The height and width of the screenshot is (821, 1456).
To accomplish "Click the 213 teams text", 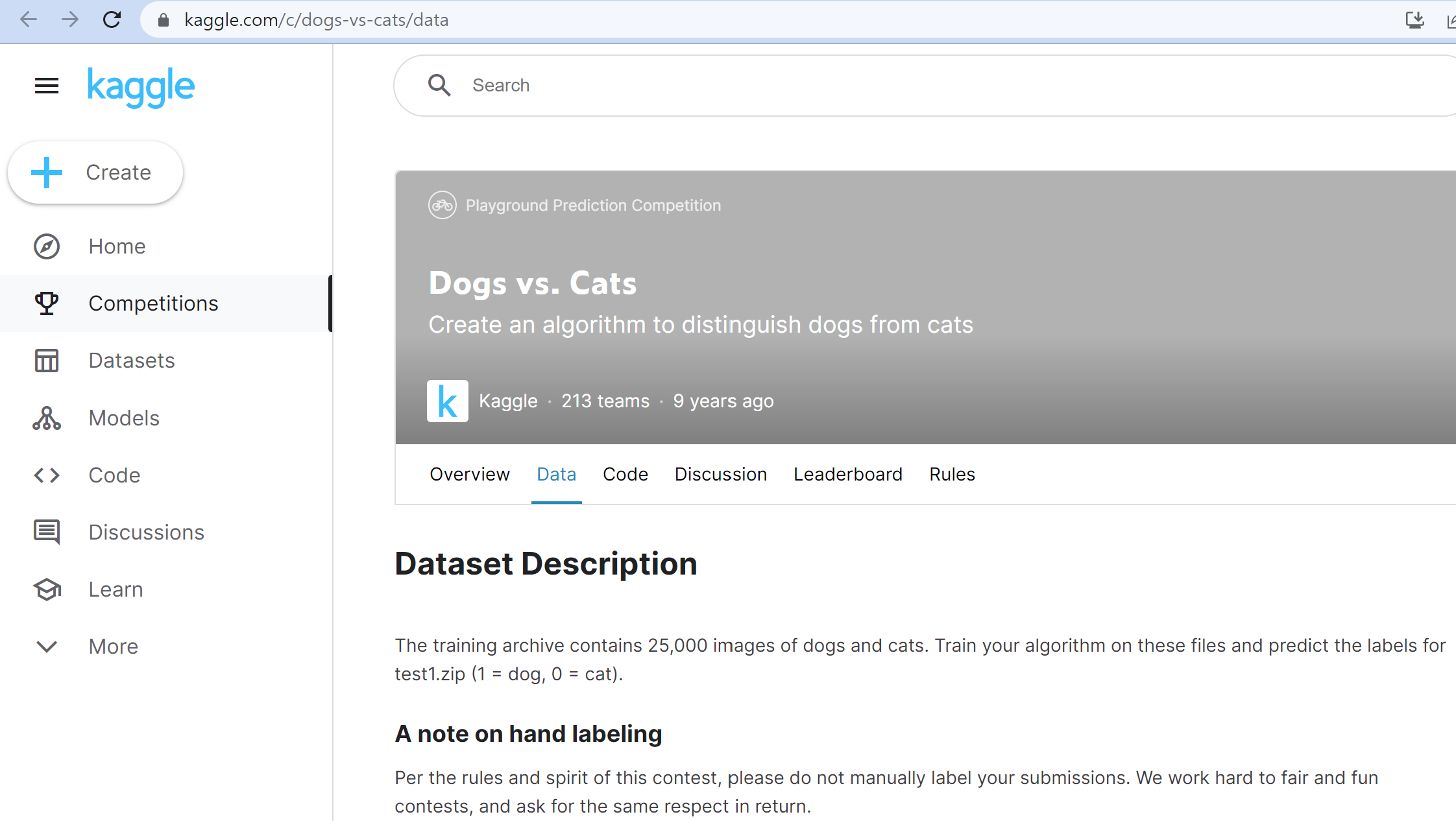I will point(605,401).
